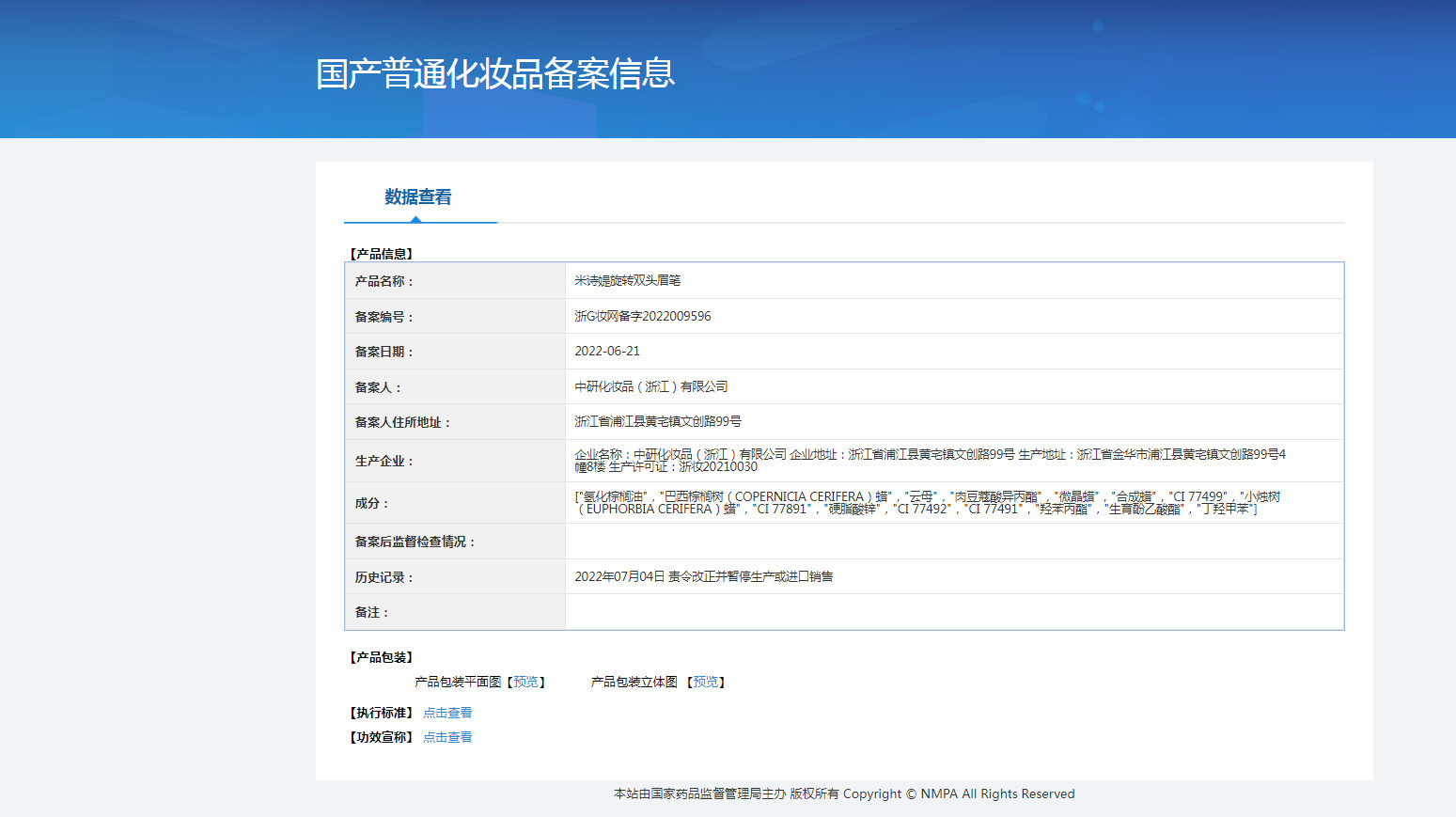Click the 产品包装平面图 label
The height and width of the screenshot is (817, 1456).
(458, 683)
